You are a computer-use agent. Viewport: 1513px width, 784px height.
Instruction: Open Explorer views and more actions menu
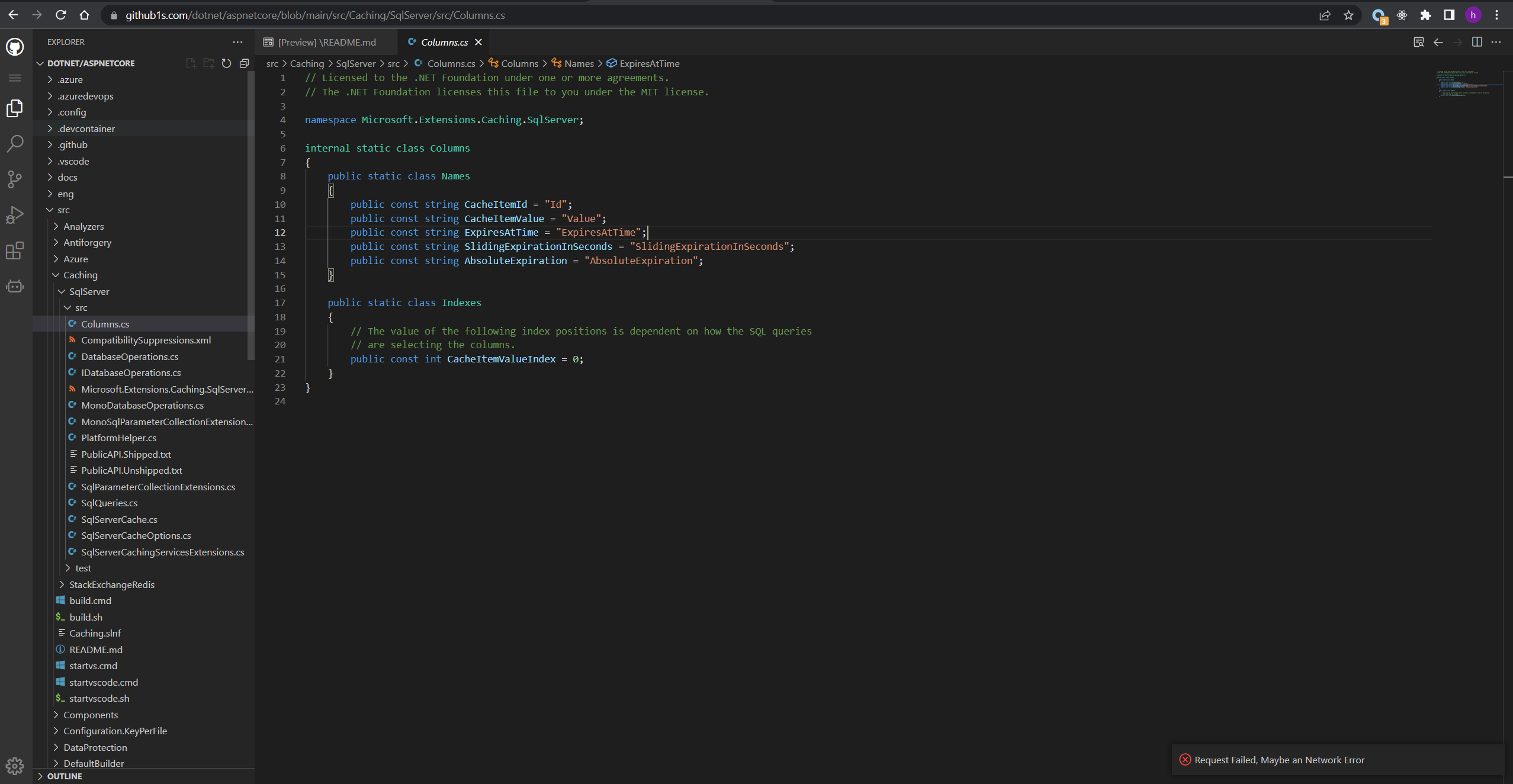pos(237,42)
